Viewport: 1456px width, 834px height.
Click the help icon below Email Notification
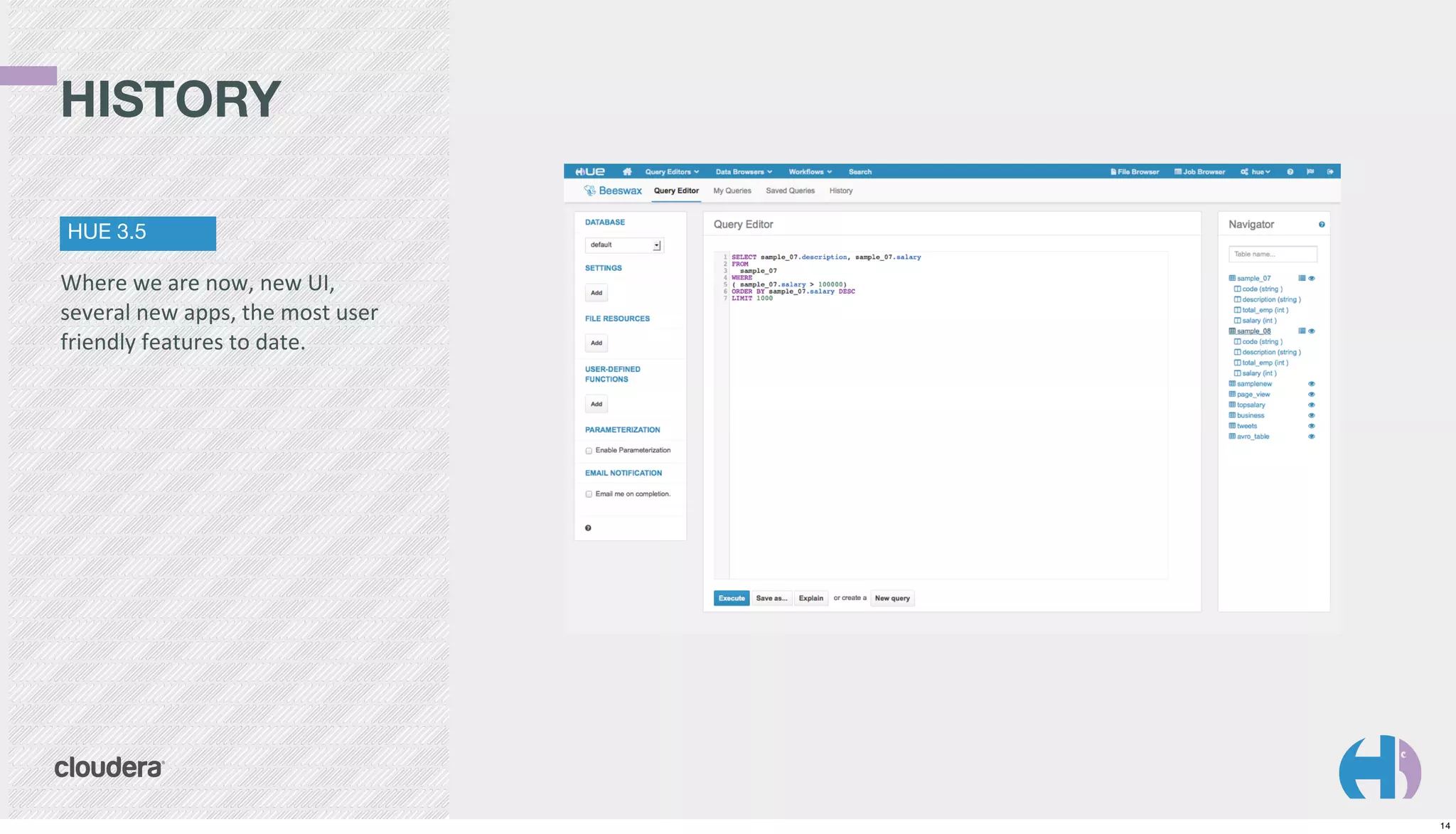click(588, 528)
